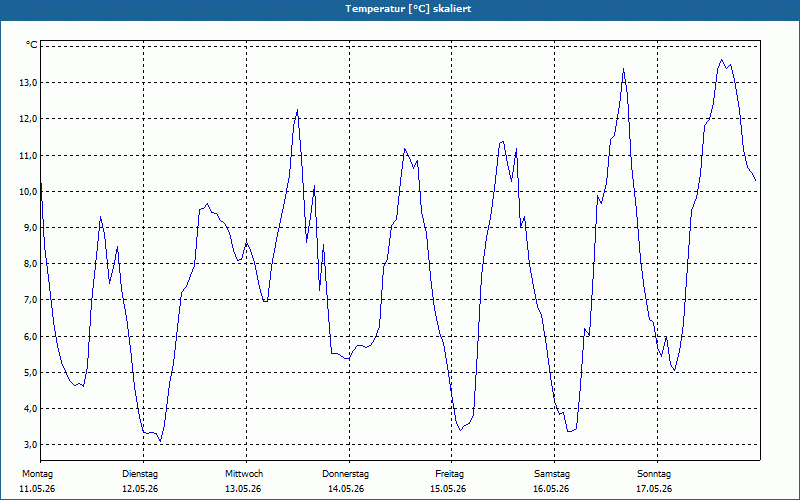Click the Montag day label
800x500 pixels.
[x=37, y=474]
